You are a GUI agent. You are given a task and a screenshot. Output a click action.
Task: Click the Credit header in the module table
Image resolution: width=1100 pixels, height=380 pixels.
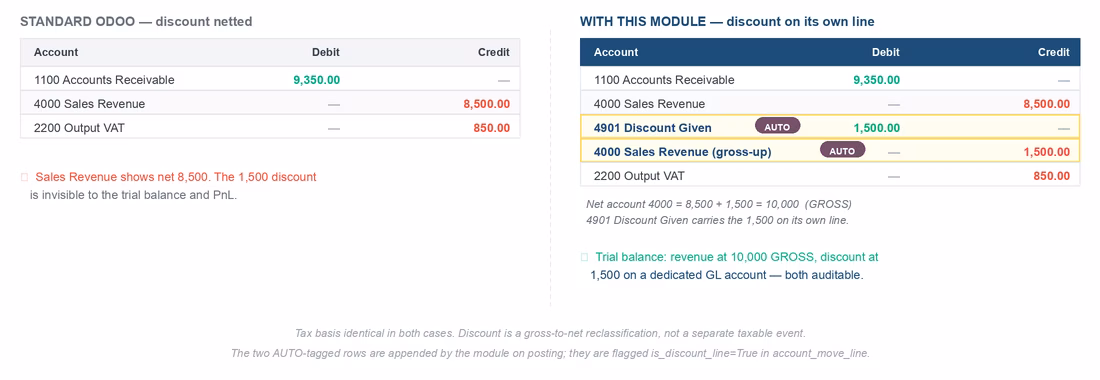(1054, 52)
